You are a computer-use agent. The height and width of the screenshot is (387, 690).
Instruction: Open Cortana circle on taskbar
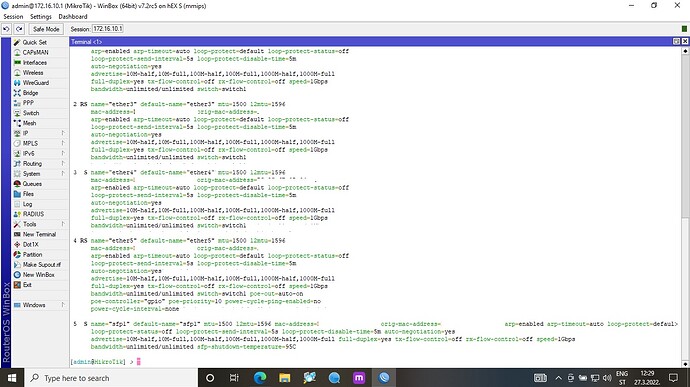pos(210,378)
